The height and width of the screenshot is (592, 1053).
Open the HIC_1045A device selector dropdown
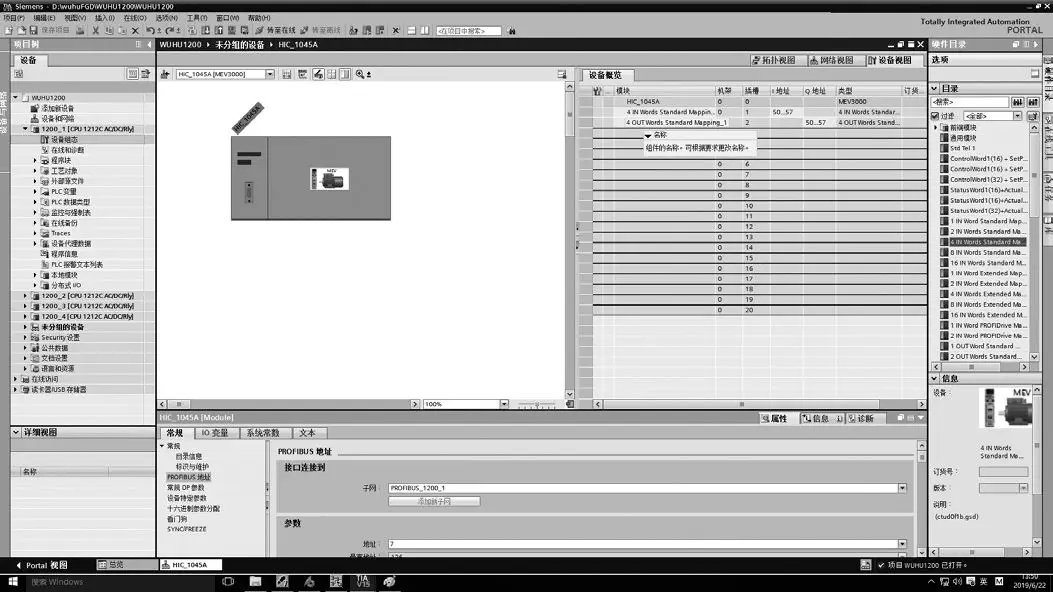tap(270, 74)
